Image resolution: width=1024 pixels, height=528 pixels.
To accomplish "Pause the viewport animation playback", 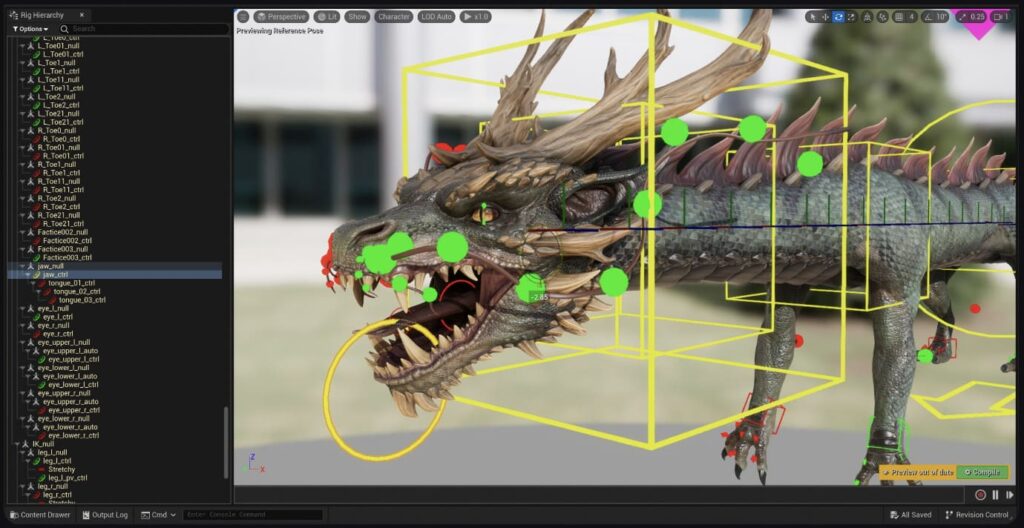I will pyautogui.click(x=995, y=495).
